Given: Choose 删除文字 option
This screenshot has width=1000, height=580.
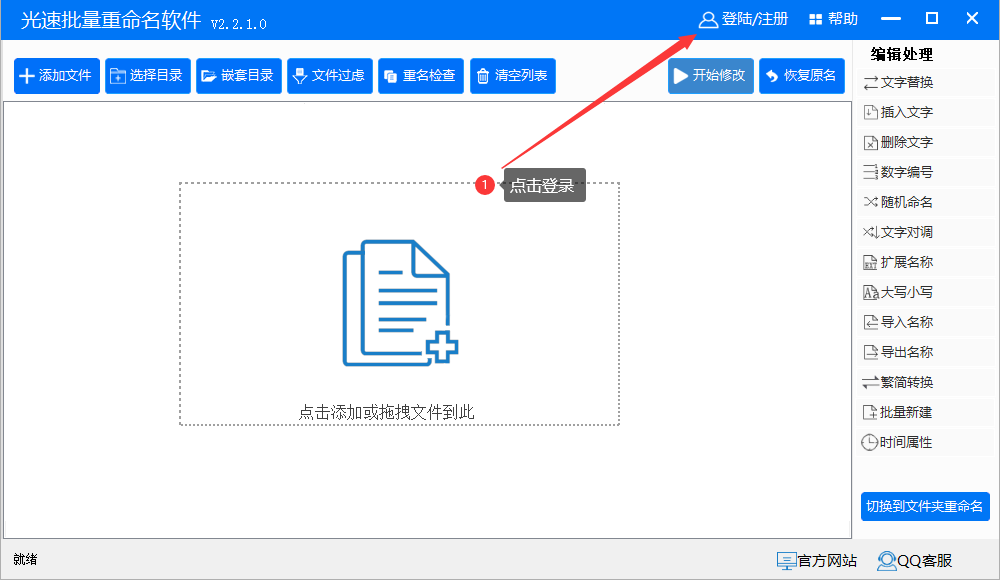Looking at the screenshot, I should coord(926,142).
